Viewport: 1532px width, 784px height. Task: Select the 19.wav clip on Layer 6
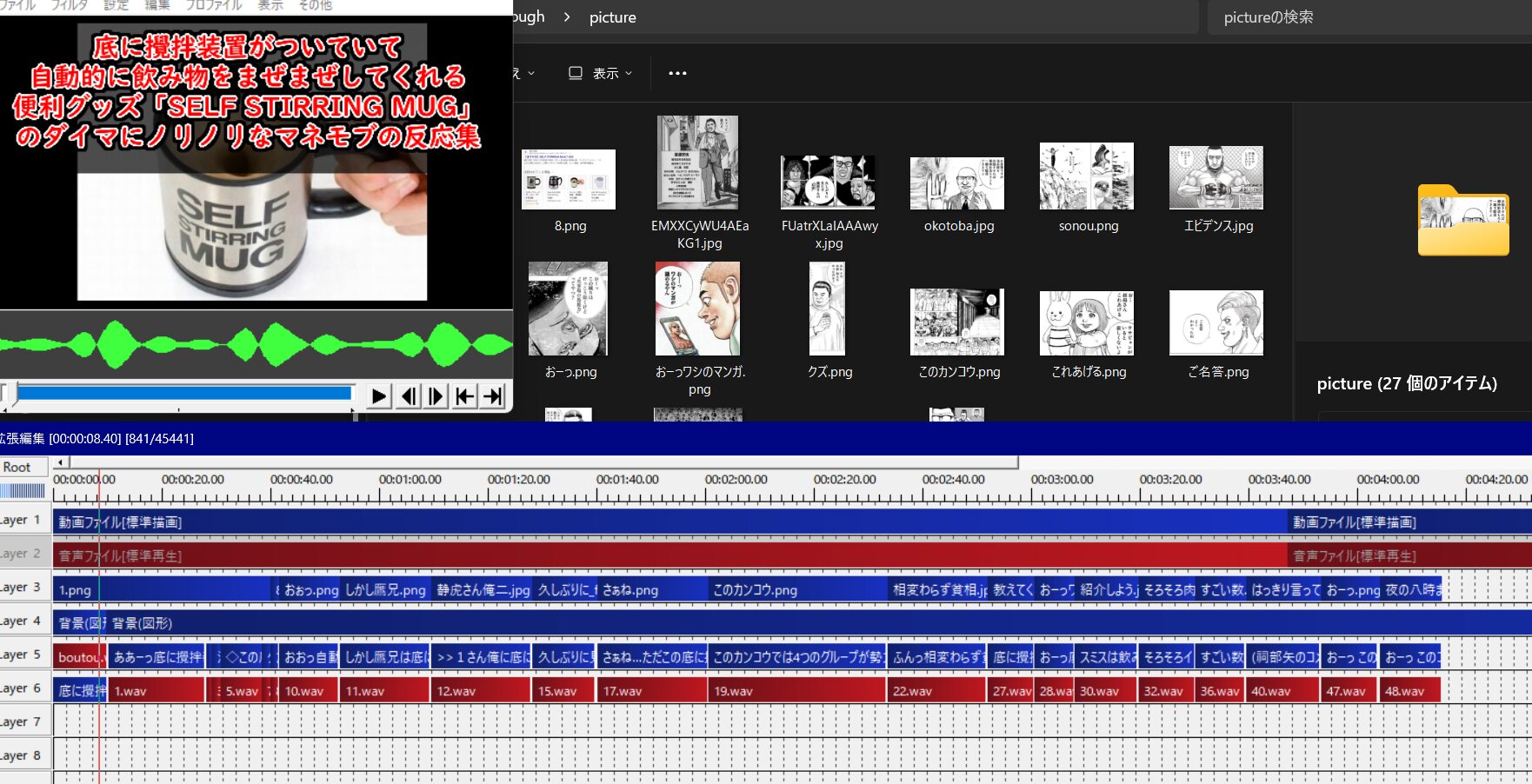796,691
